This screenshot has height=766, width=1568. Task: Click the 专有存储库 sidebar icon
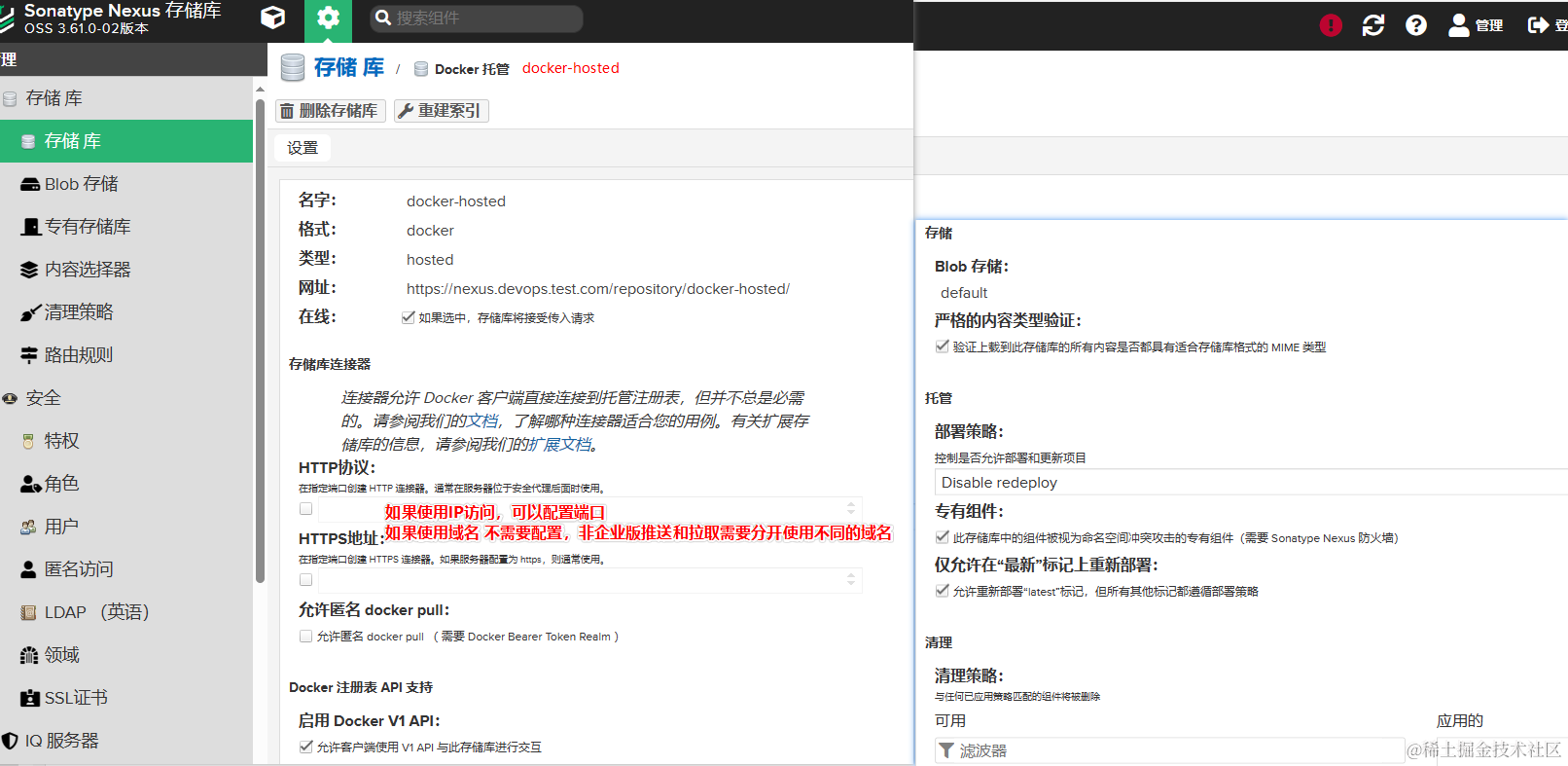point(30,227)
